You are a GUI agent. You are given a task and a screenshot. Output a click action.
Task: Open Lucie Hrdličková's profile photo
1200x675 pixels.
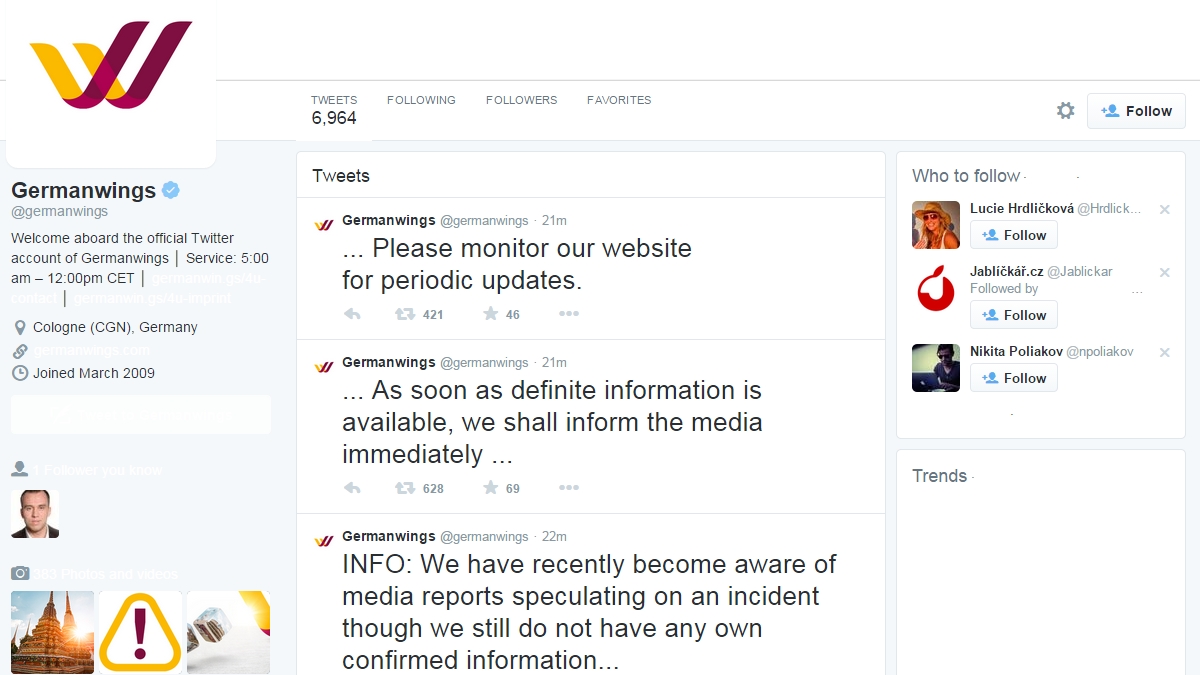[936, 225]
